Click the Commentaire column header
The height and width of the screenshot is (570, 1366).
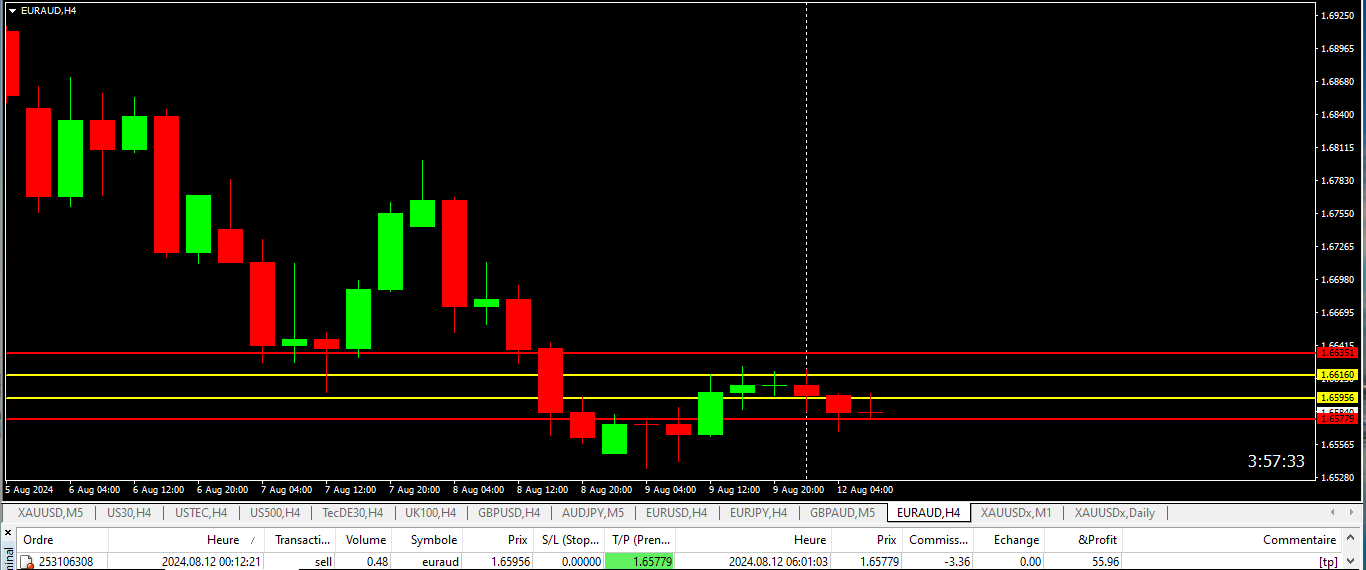tap(1298, 540)
